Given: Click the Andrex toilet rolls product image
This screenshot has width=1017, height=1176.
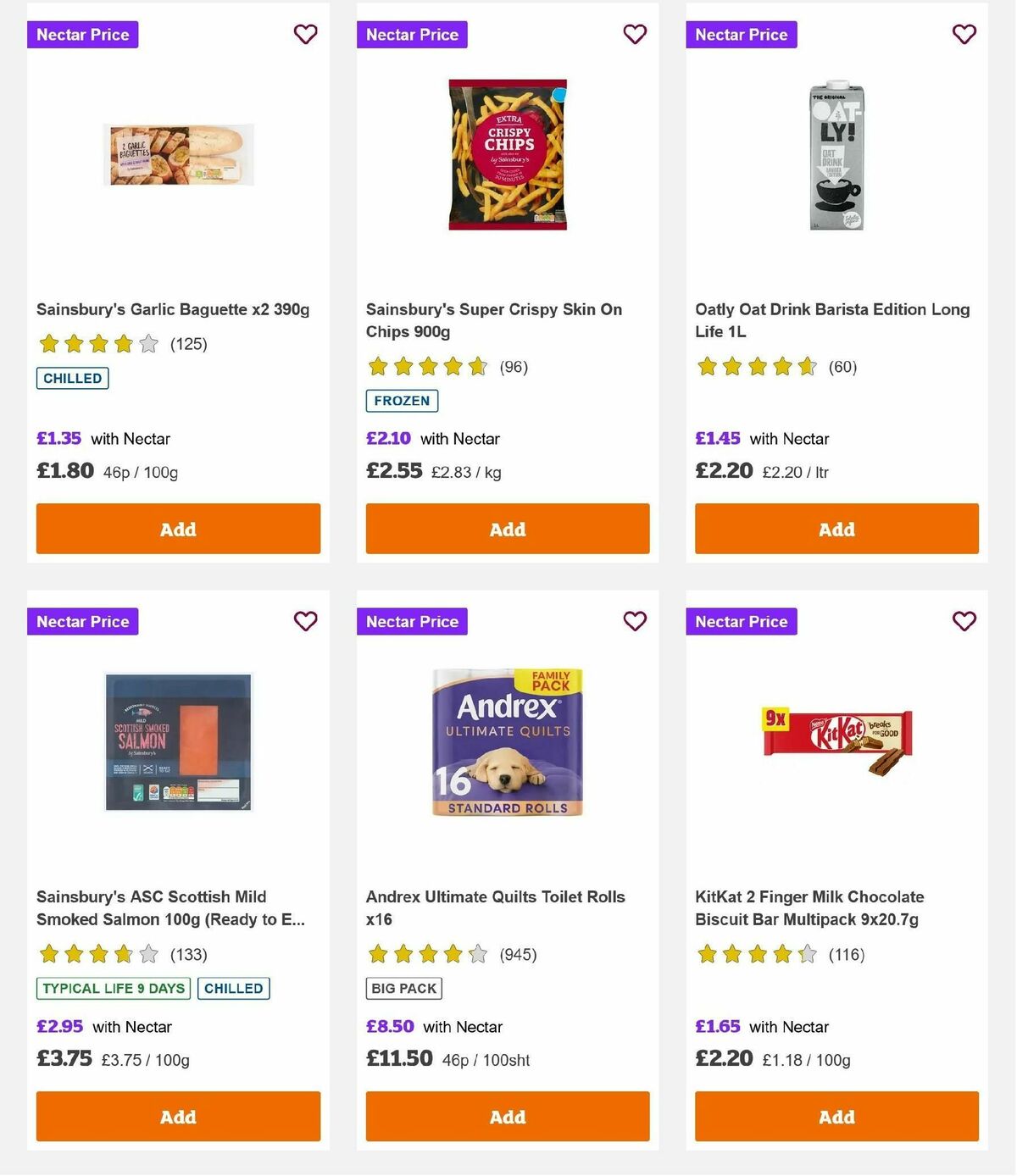Looking at the screenshot, I should click(507, 741).
